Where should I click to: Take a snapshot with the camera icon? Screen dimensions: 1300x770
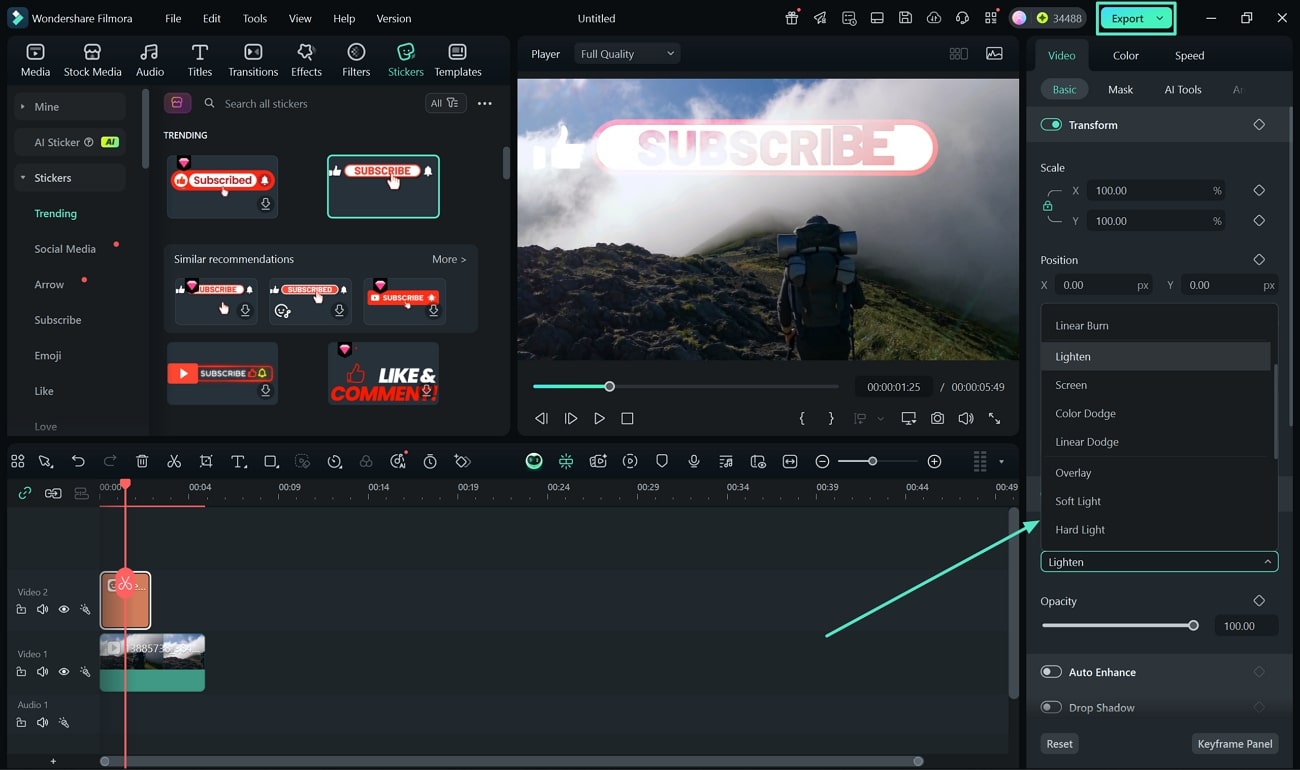click(937, 418)
